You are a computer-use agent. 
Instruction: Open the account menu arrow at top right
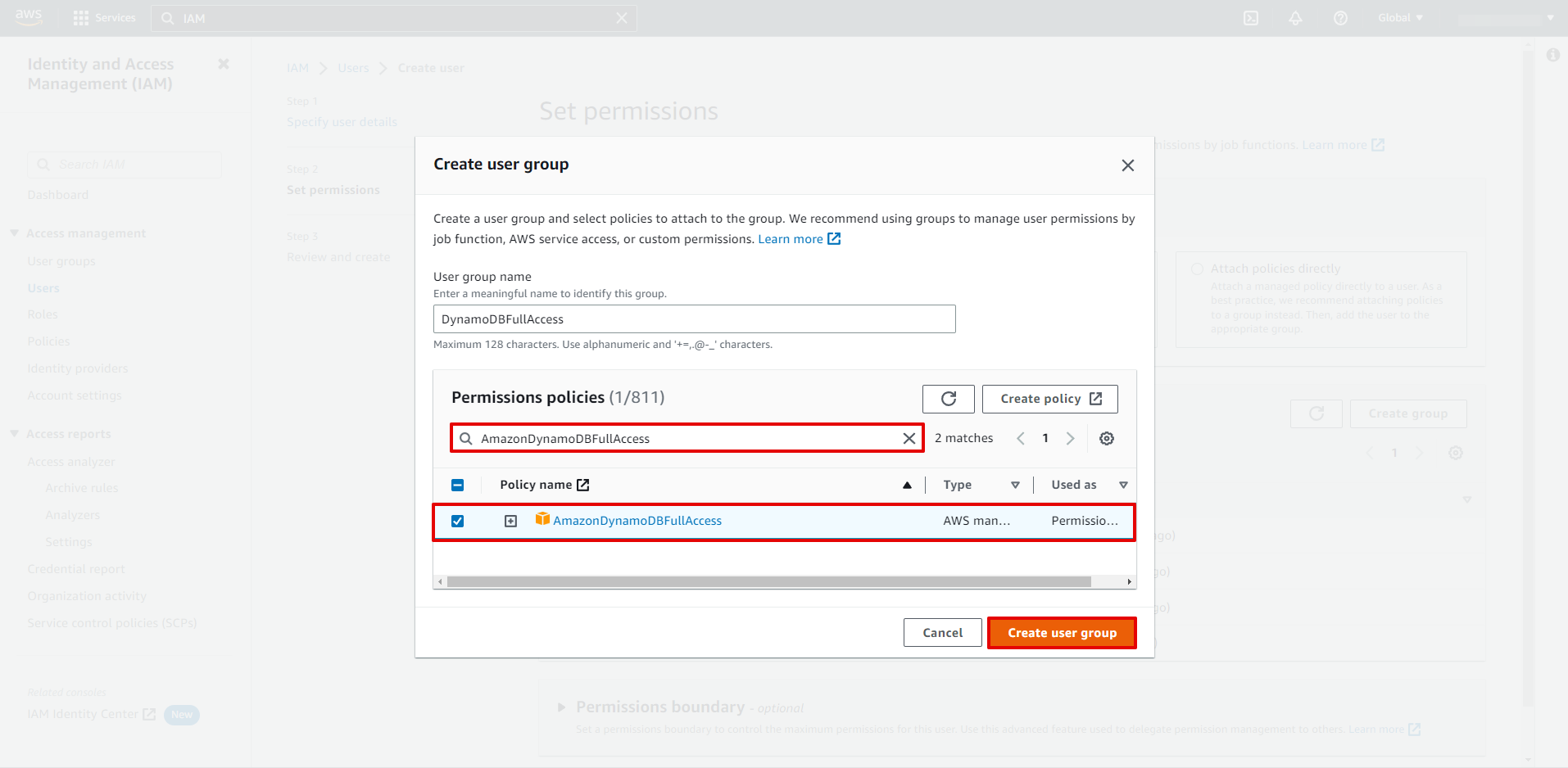click(x=1551, y=18)
